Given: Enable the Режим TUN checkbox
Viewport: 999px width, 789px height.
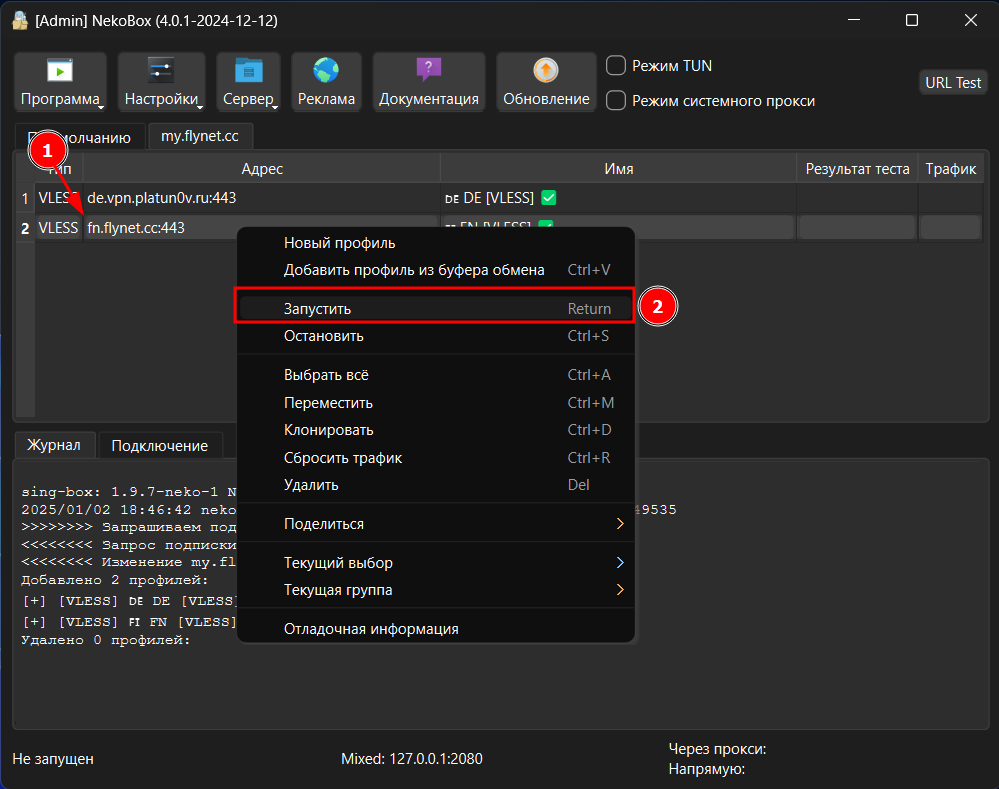Looking at the screenshot, I should pyautogui.click(x=617, y=66).
